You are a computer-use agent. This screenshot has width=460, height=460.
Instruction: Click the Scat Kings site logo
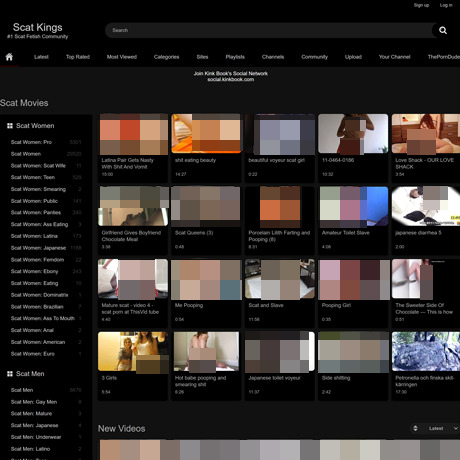38,30
